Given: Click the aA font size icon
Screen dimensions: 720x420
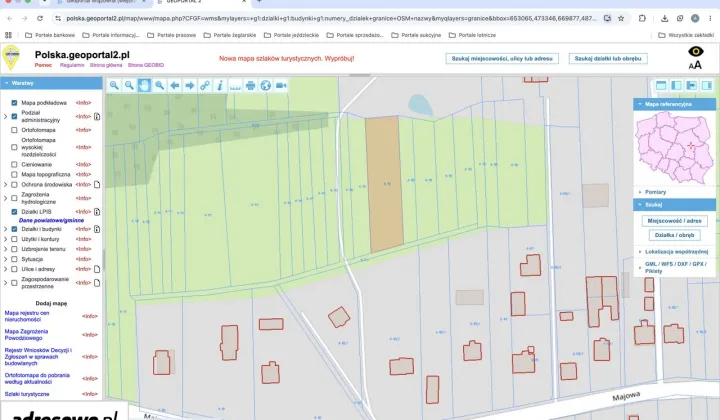Looking at the screenshot, I should 695,65.
